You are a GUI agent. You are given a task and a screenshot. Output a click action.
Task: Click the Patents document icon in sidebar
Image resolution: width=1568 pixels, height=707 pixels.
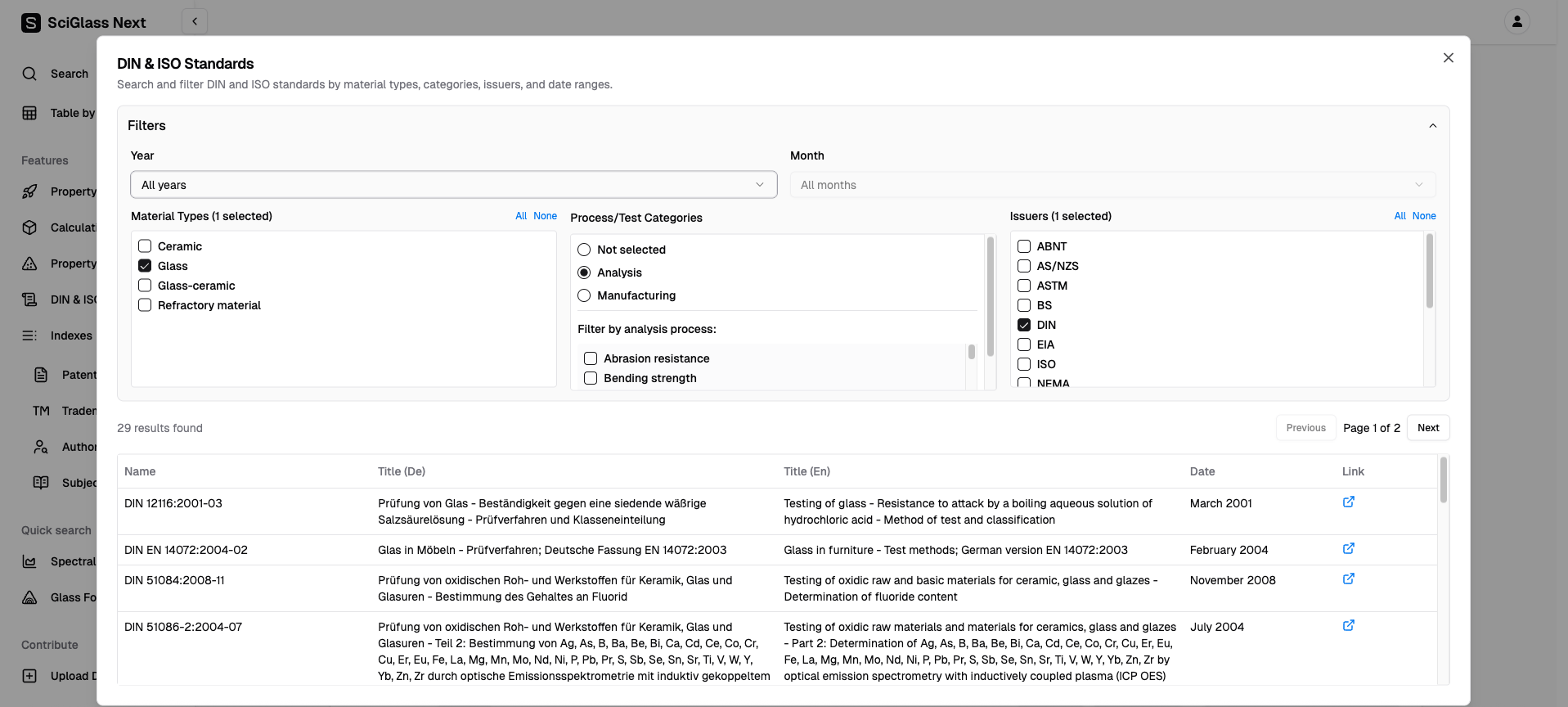click(x=41, y=375)
